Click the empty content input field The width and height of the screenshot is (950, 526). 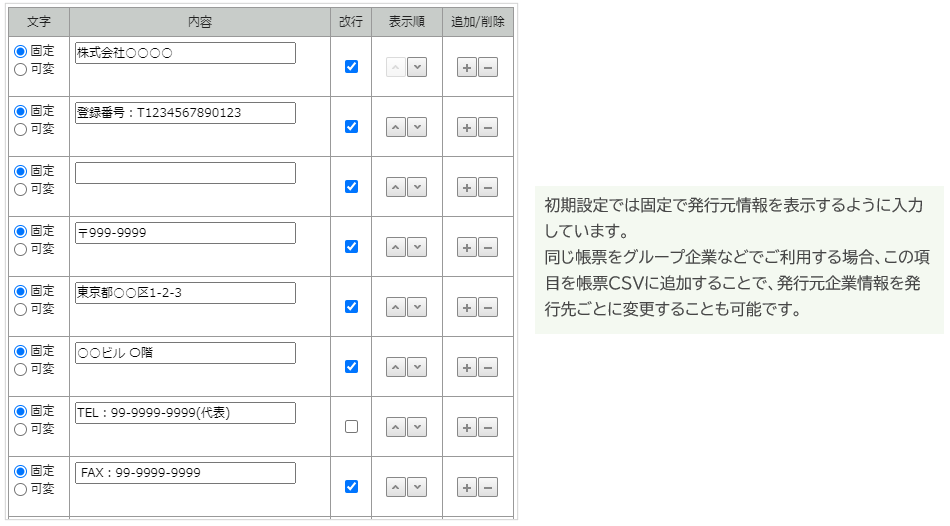click(x=185, y=173)
